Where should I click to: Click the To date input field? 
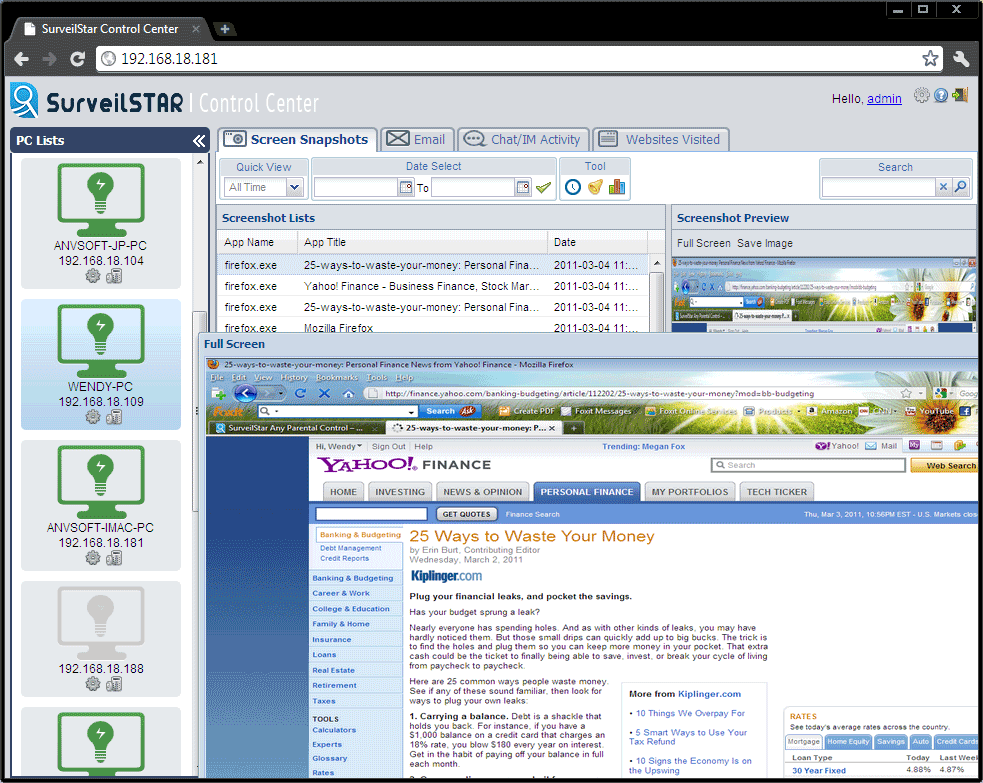click(x=473, y=187)
